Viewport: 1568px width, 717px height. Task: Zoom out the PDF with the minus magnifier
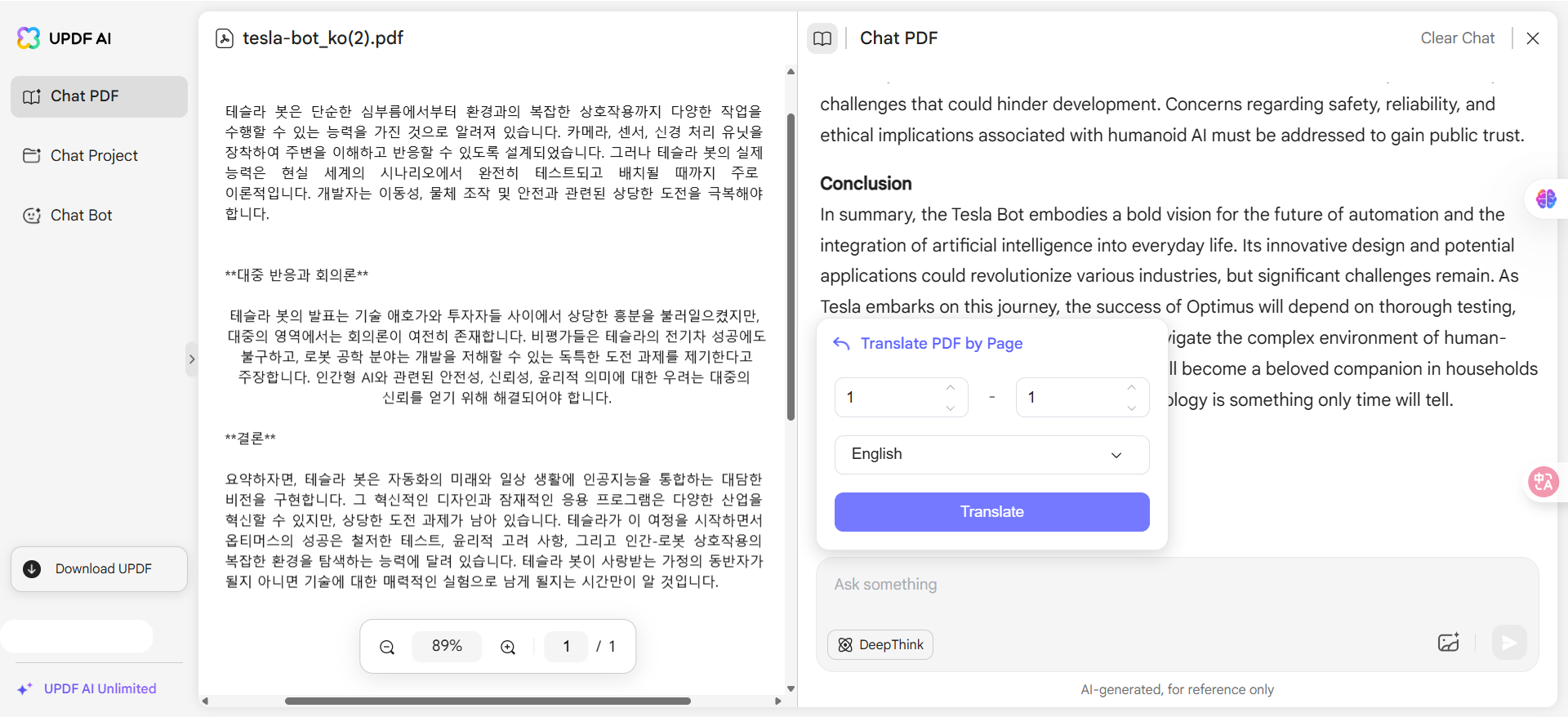pos(387,647)
